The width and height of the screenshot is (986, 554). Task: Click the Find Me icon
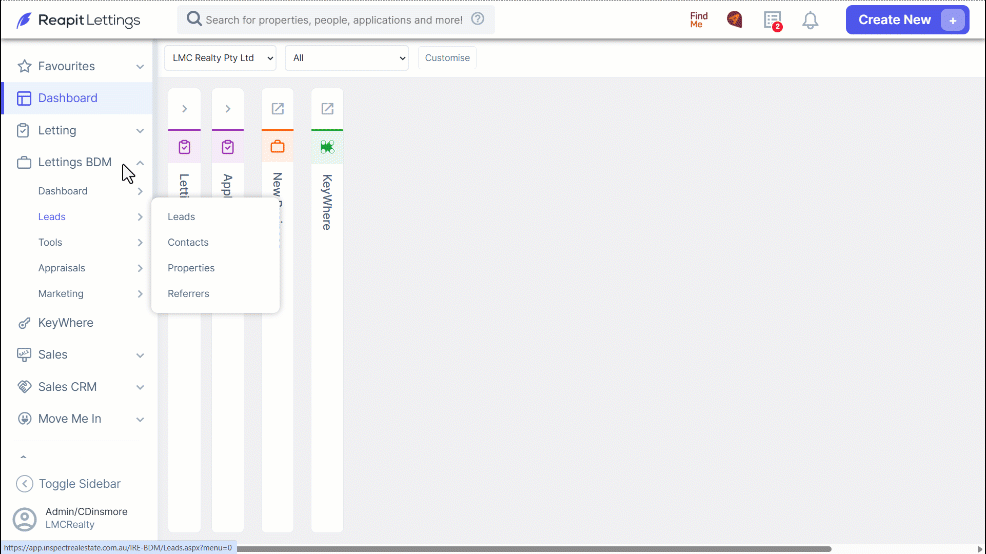[x=699, y=19]
